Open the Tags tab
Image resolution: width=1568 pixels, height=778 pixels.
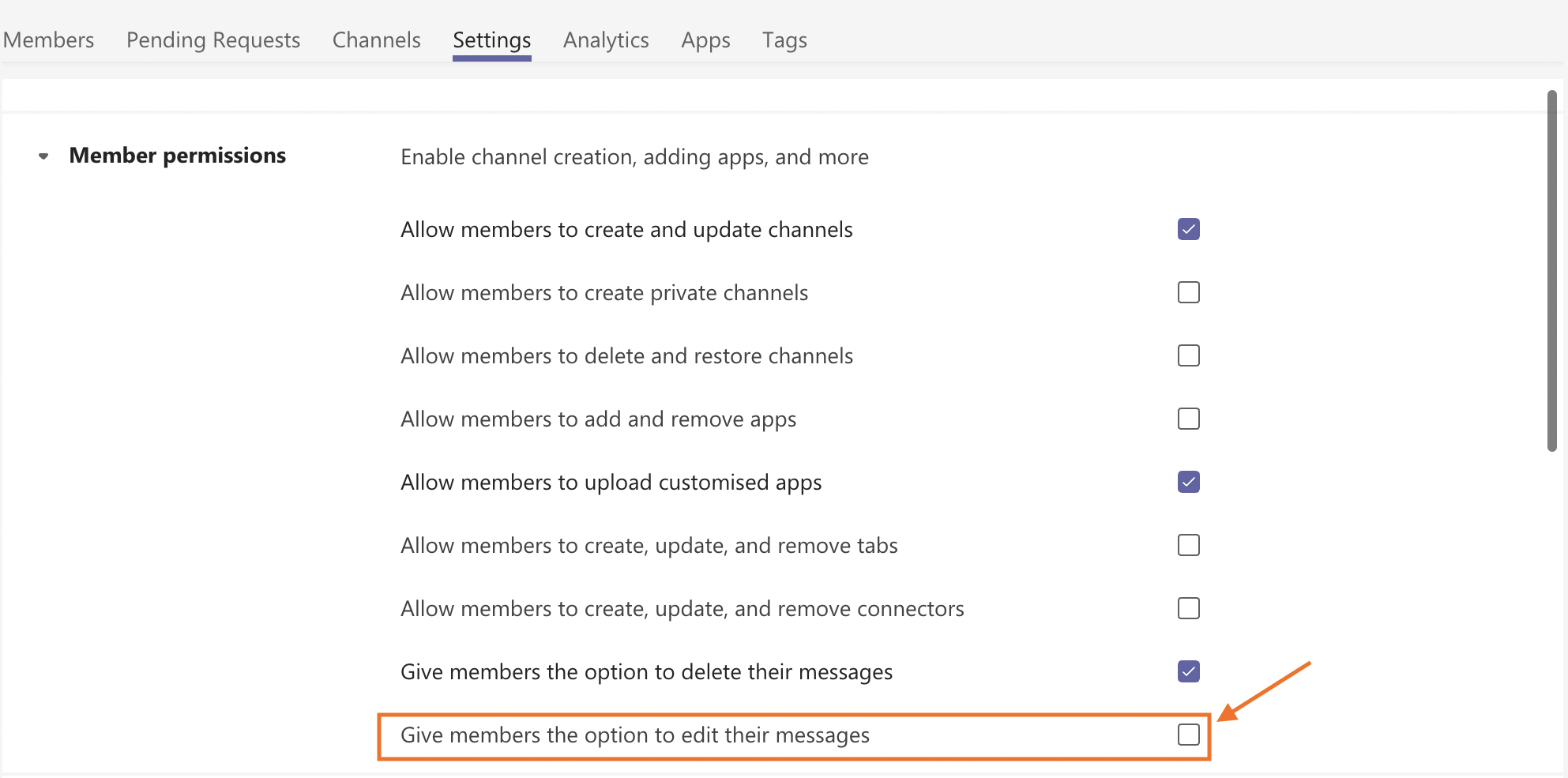pos(784,40)
